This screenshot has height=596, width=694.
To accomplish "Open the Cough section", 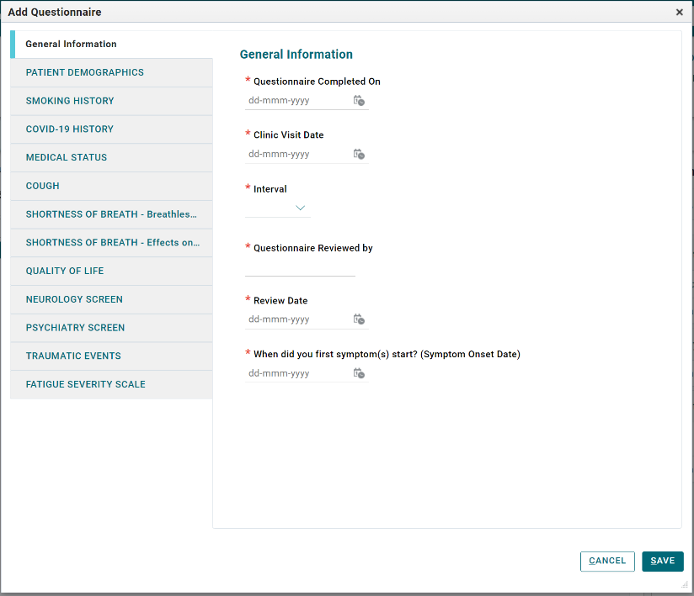I will point(43,186).
